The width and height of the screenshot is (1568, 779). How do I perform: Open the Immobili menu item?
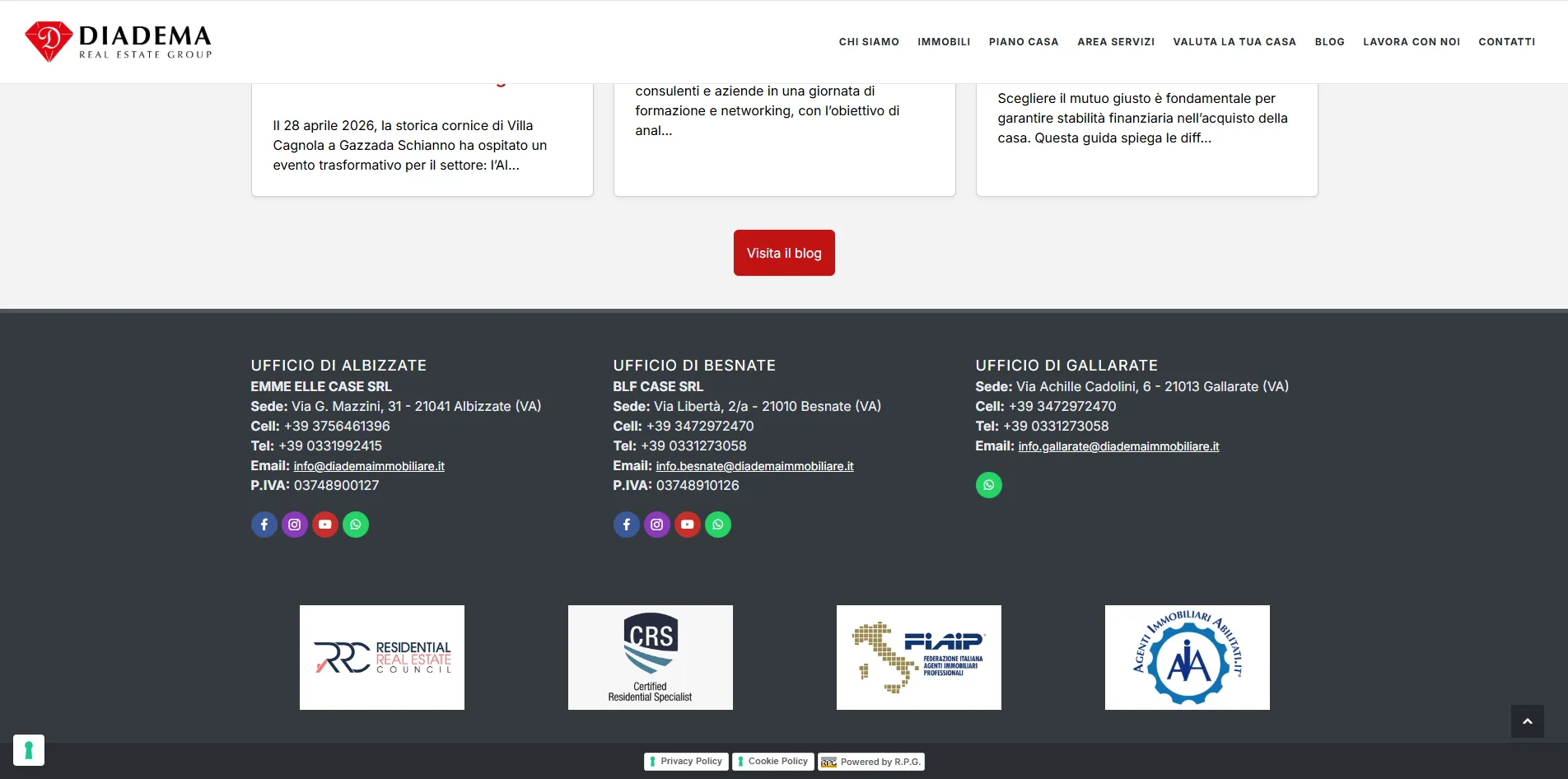pos(944,42)
